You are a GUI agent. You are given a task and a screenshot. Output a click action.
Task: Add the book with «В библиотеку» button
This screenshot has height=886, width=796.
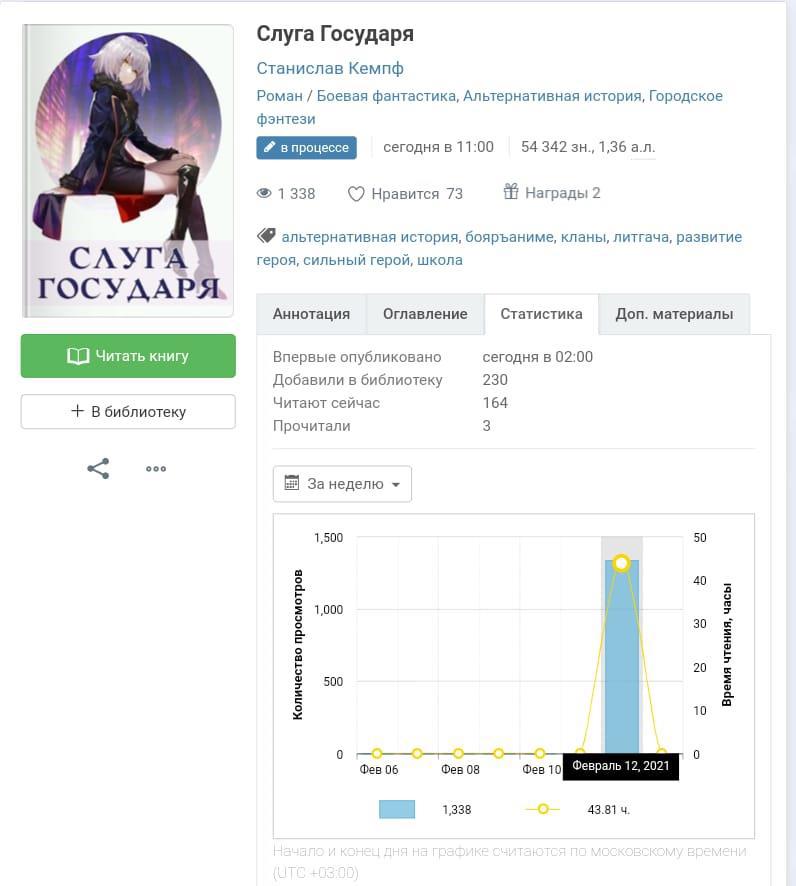pos(128,411)
